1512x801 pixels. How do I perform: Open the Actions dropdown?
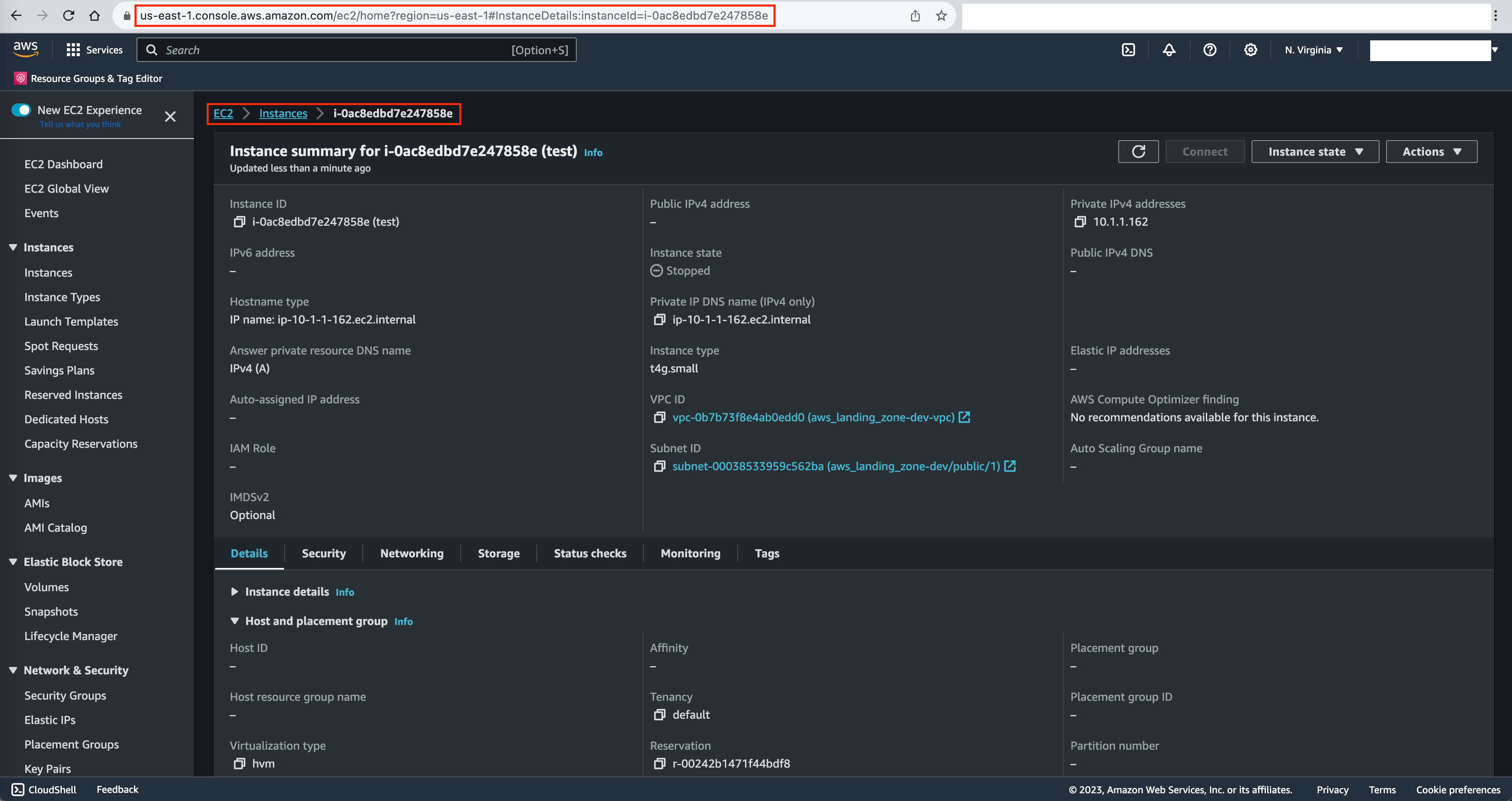(1431, 152)
